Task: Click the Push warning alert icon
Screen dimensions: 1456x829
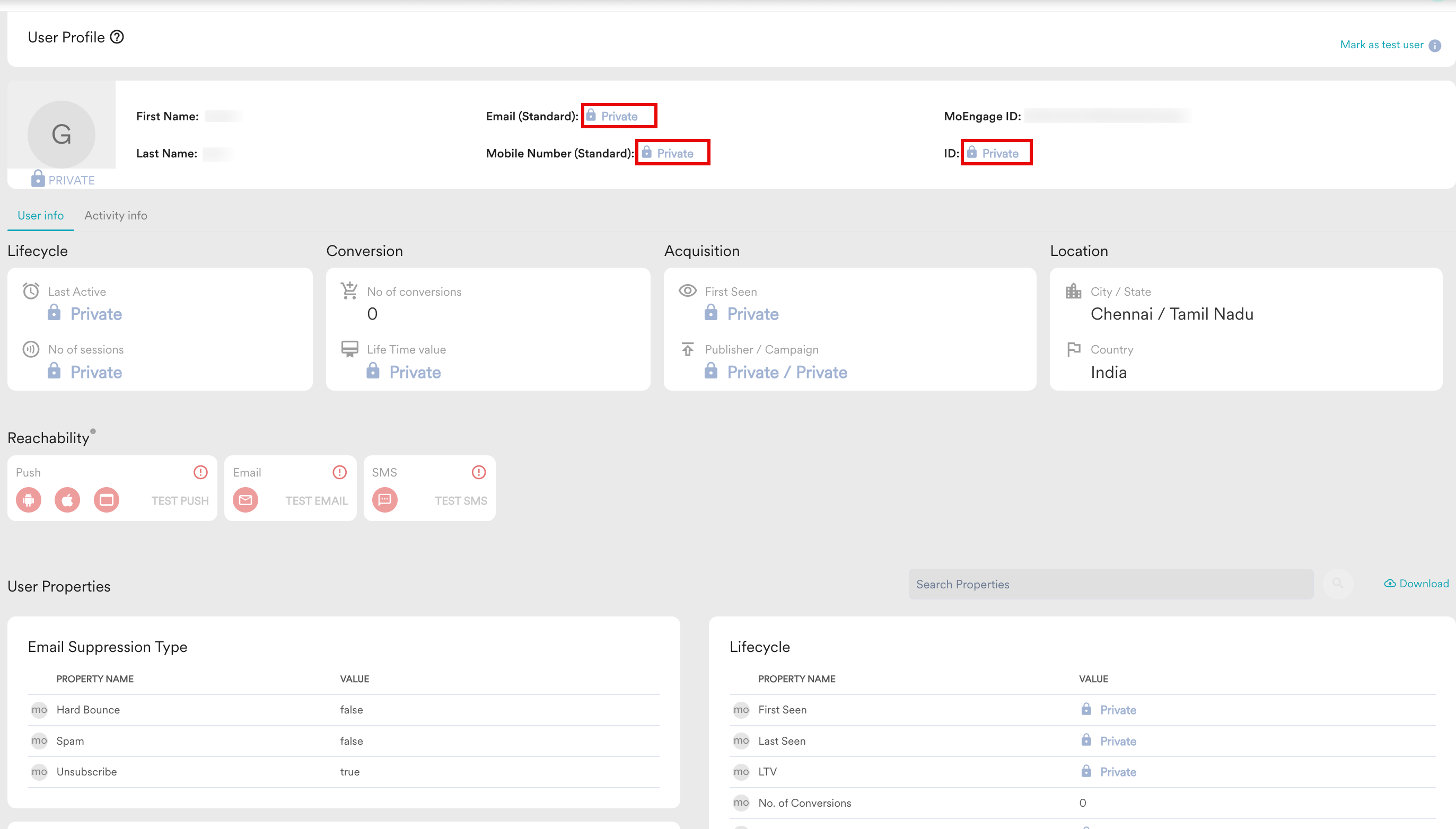Action: (x=200, y=472)
